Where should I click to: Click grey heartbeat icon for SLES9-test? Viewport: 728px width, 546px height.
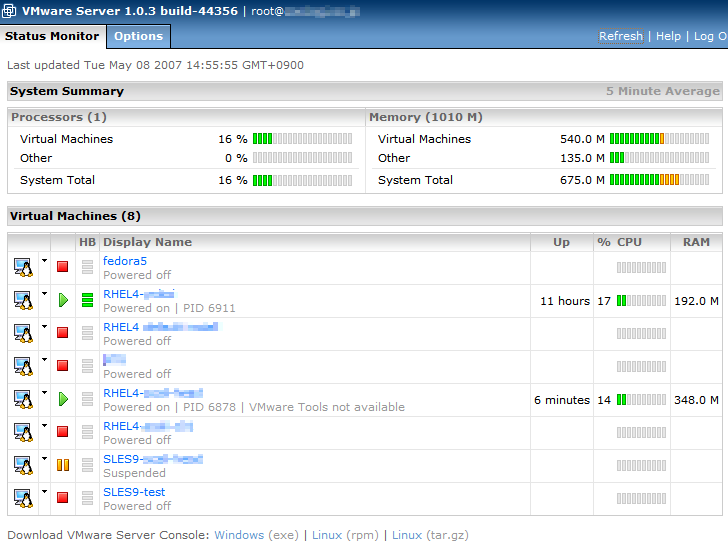[x=87, y=498]
